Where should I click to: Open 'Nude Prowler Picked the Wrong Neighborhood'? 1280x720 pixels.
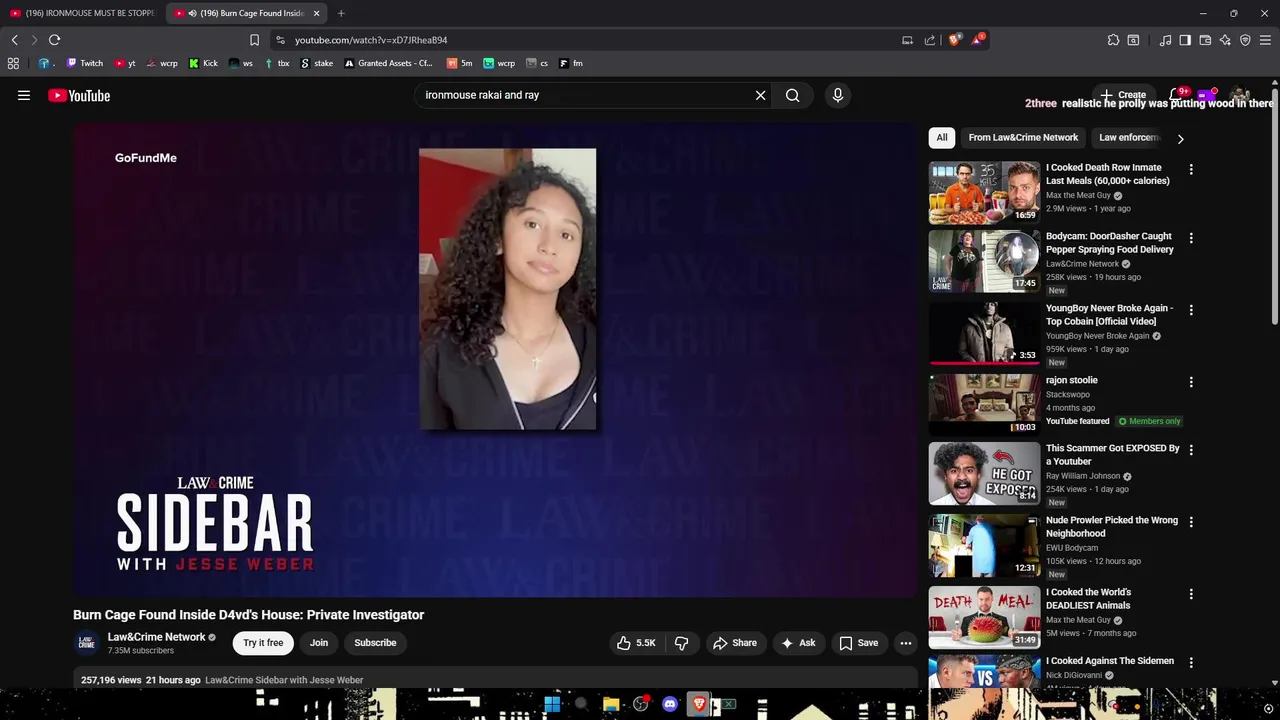click(1112, 527)
